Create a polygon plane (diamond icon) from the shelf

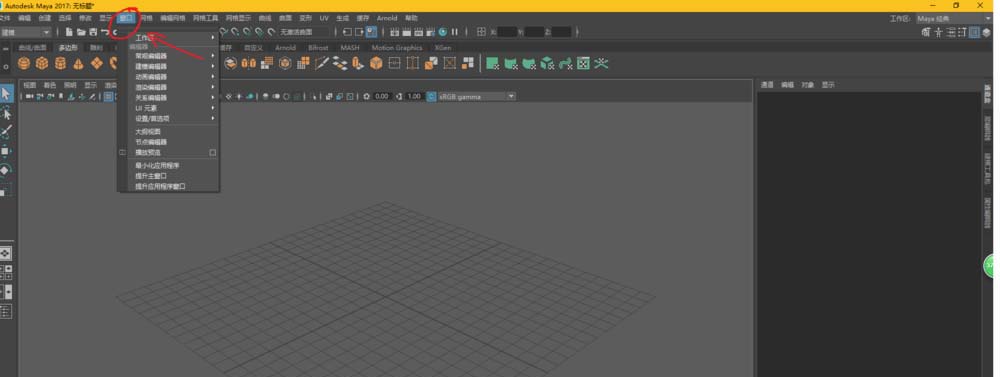tap(96, 63)
